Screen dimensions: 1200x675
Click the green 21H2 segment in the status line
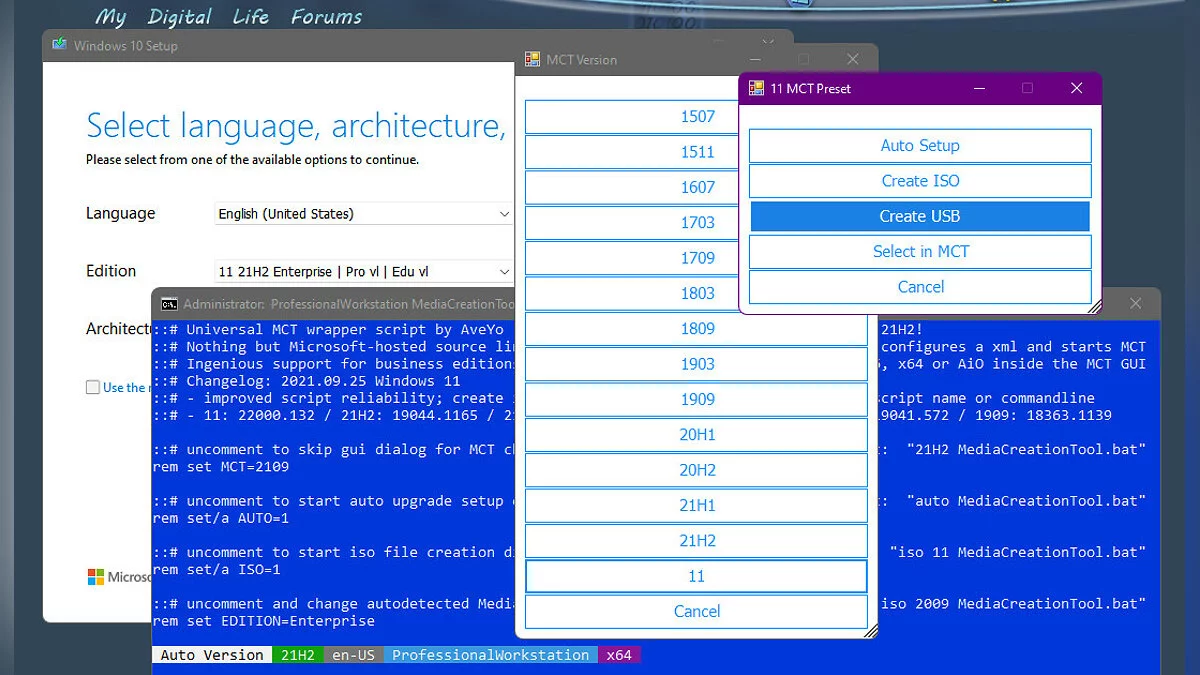297,655
